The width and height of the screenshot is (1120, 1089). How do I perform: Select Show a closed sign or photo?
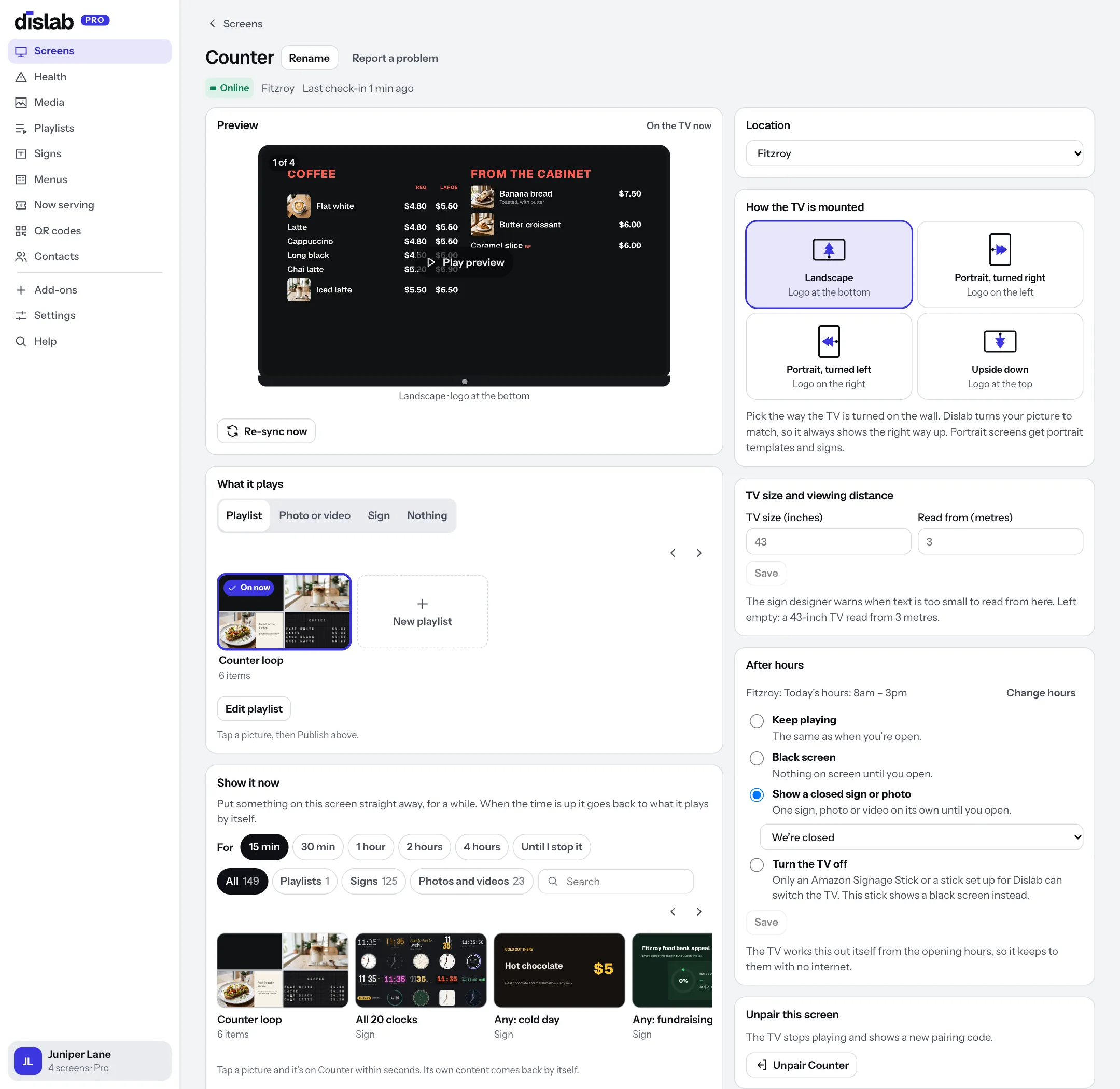[756, 794]
